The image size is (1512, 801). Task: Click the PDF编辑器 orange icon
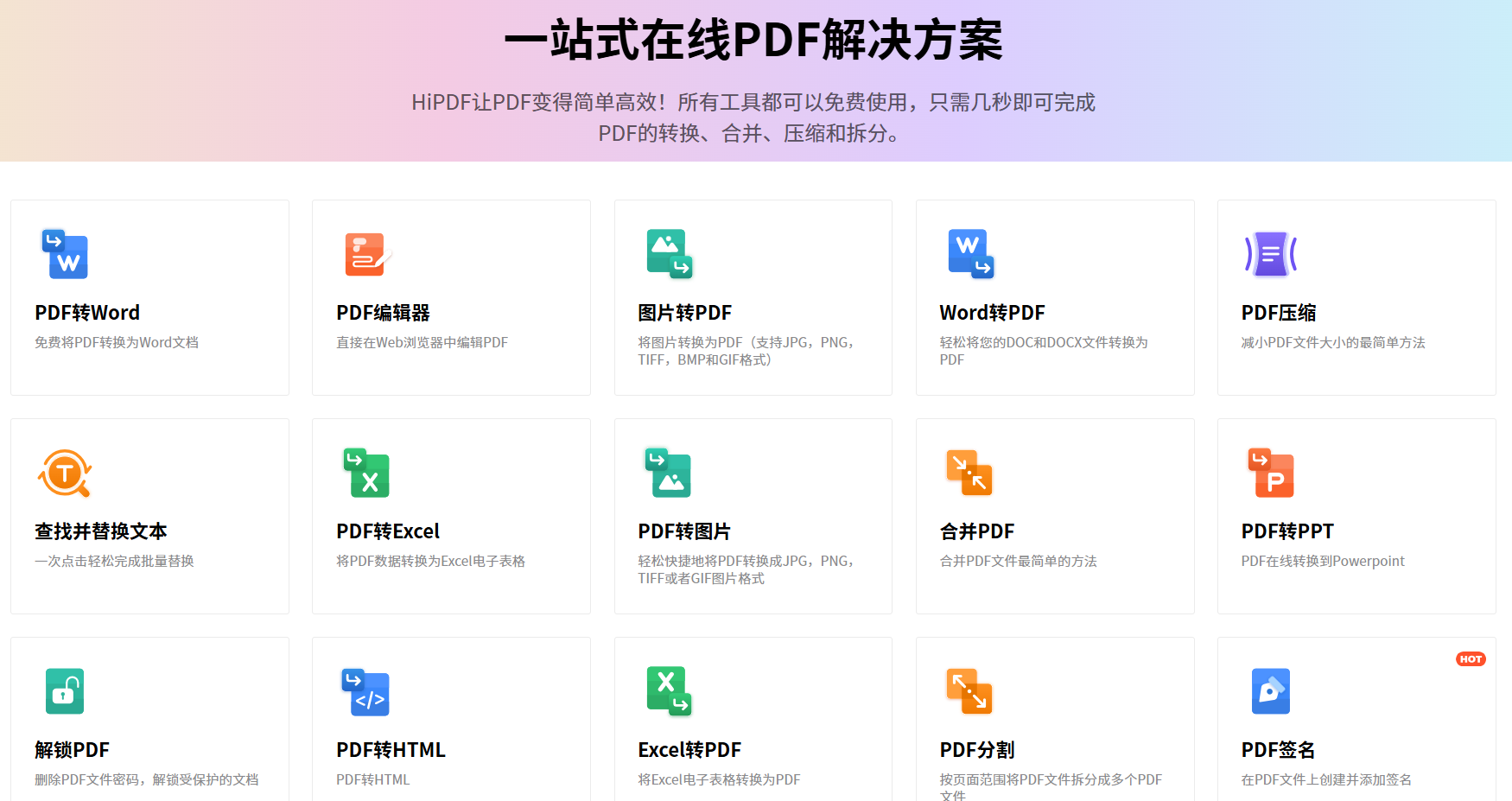click(367, 254)
